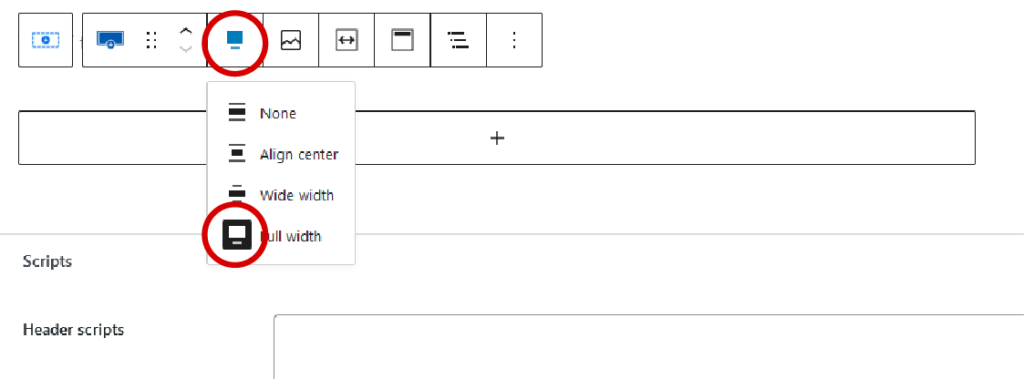Viewport: 1024px width, 379px height.
Task: Click the blue block type icon
Action: click(110, 40)
